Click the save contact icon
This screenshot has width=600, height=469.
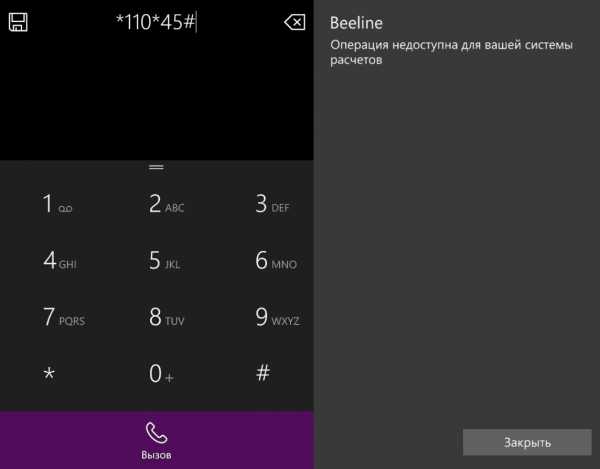[18, 21]
